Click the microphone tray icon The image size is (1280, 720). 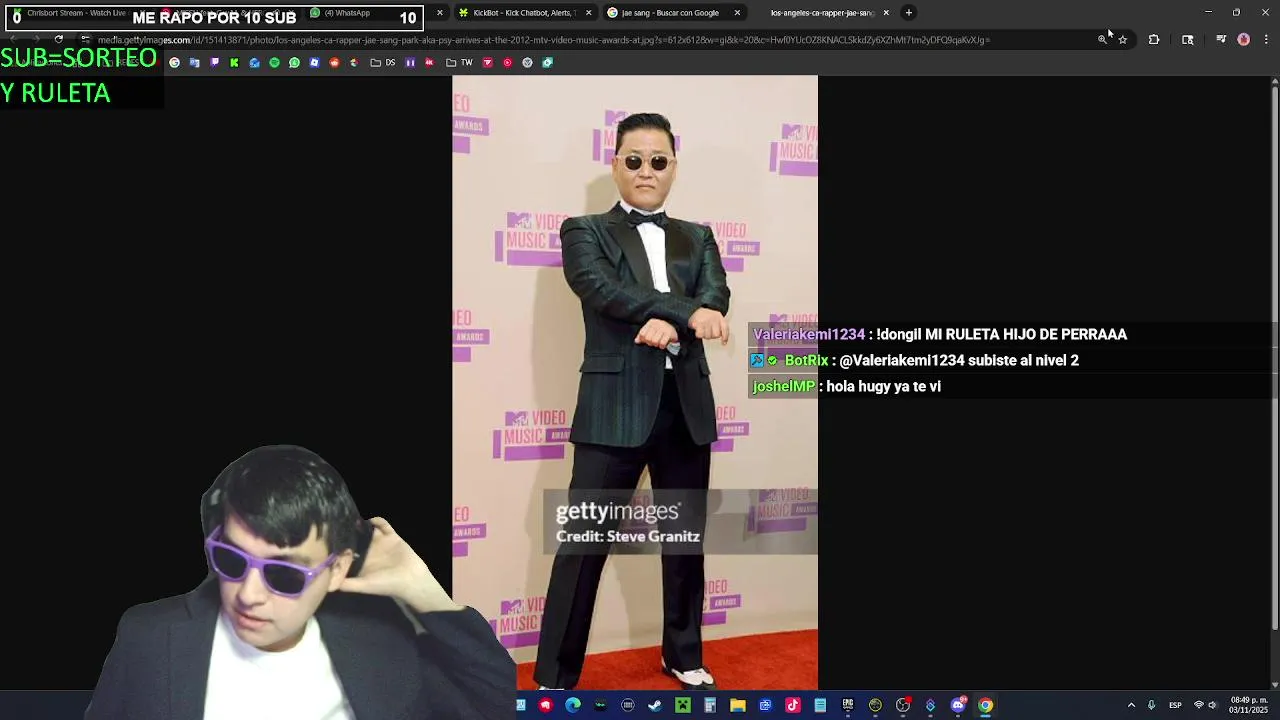(1151, 705)
